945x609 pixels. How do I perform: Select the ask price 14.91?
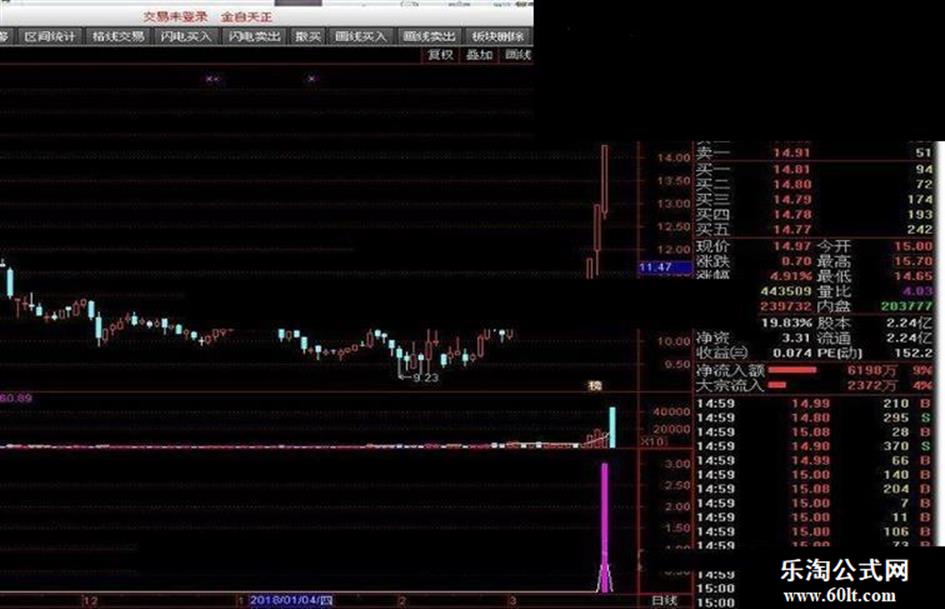pyautogui.click(x=792, y=153)
